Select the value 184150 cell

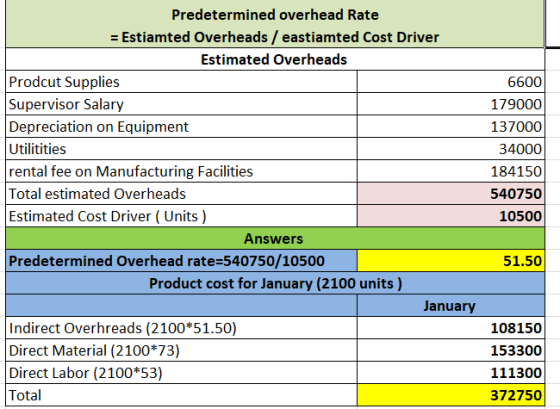coord(451,171)
